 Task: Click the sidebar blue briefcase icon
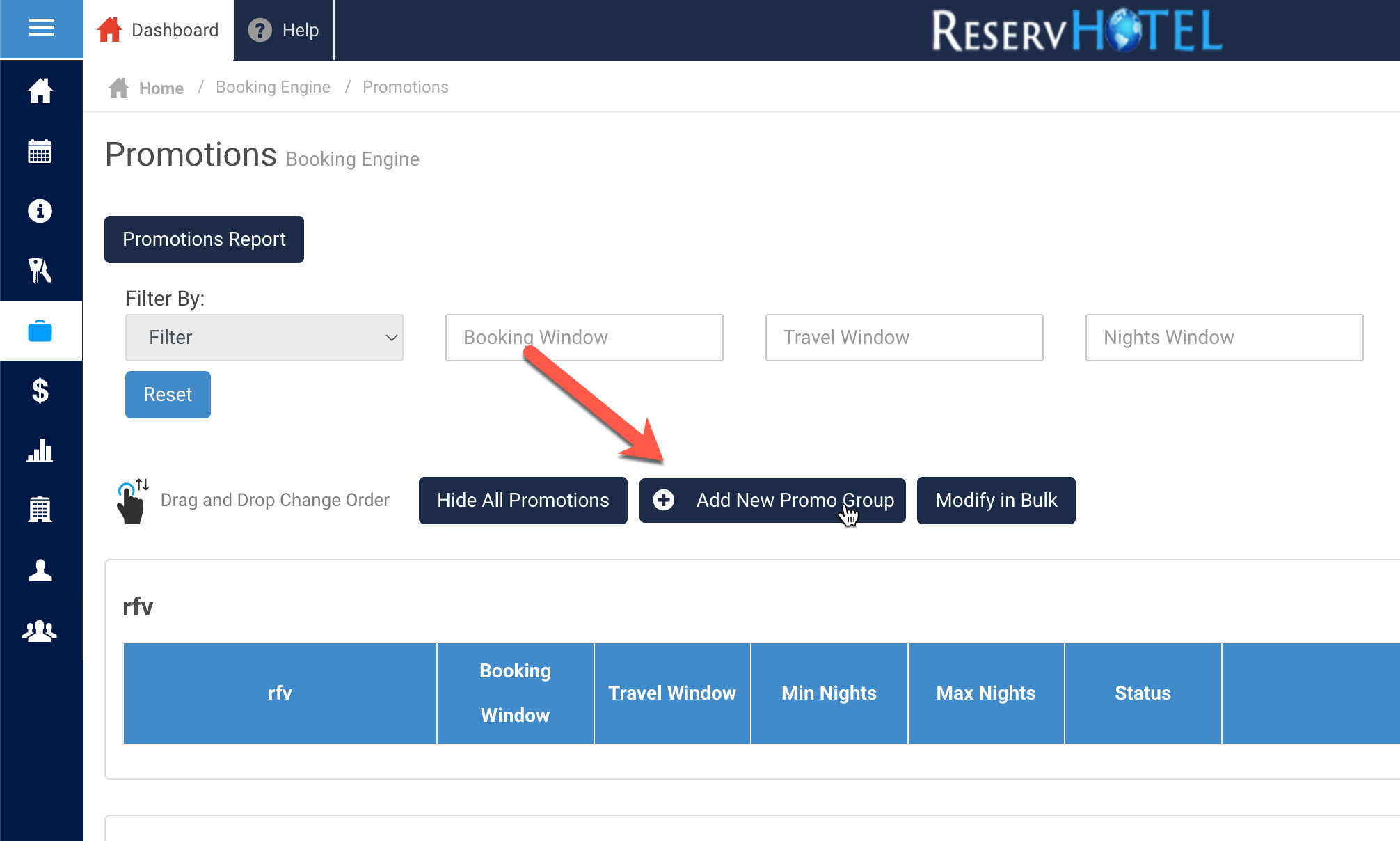point(40,331)
